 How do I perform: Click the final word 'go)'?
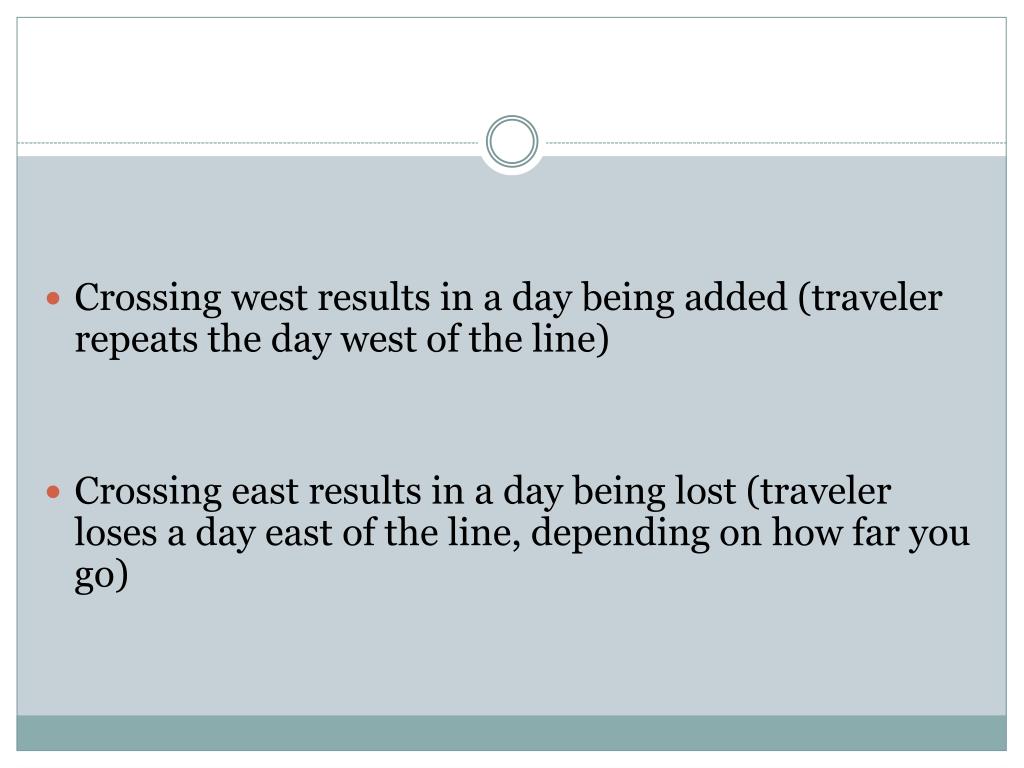point(101,577)
